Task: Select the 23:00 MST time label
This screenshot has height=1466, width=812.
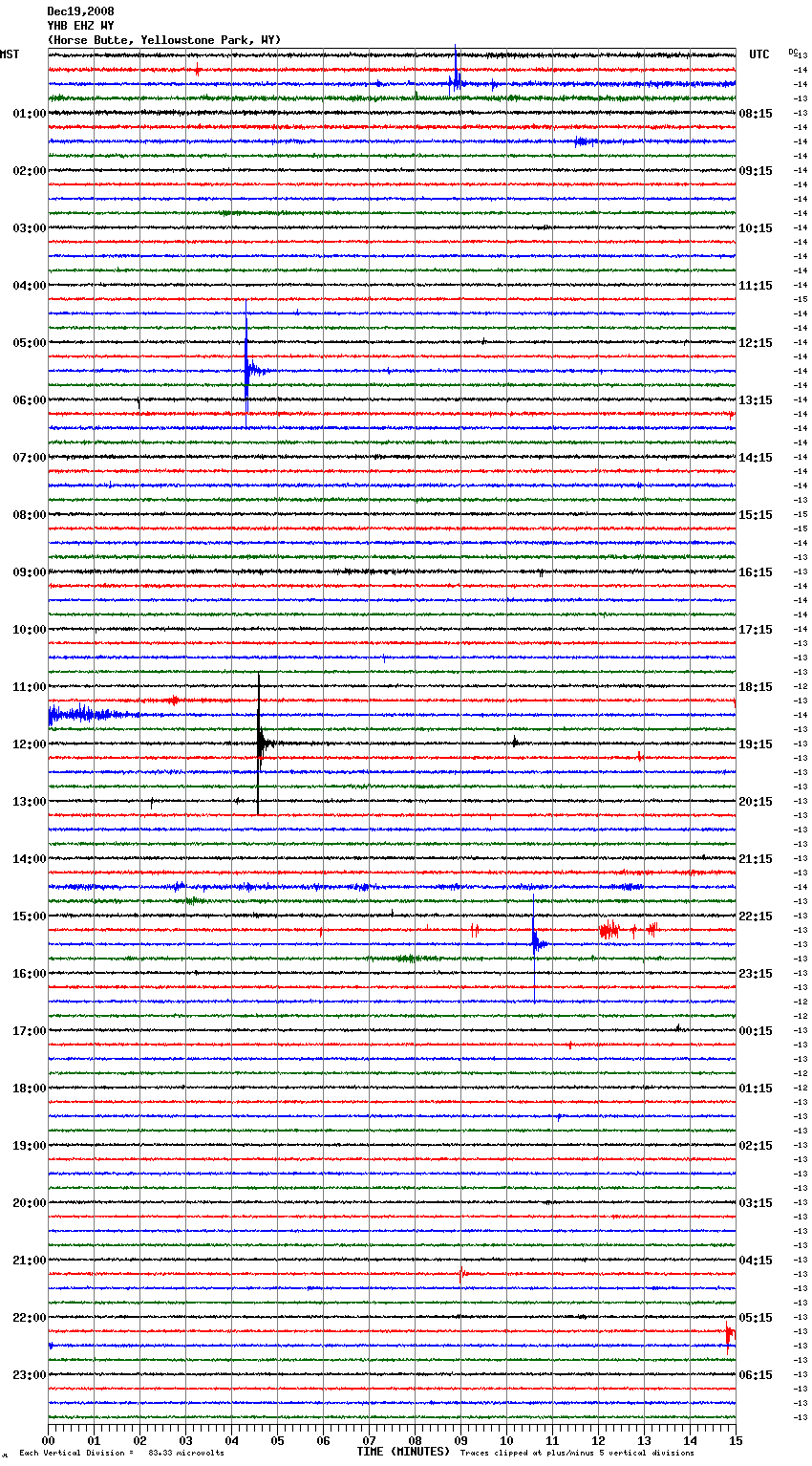Action: 30,1375
